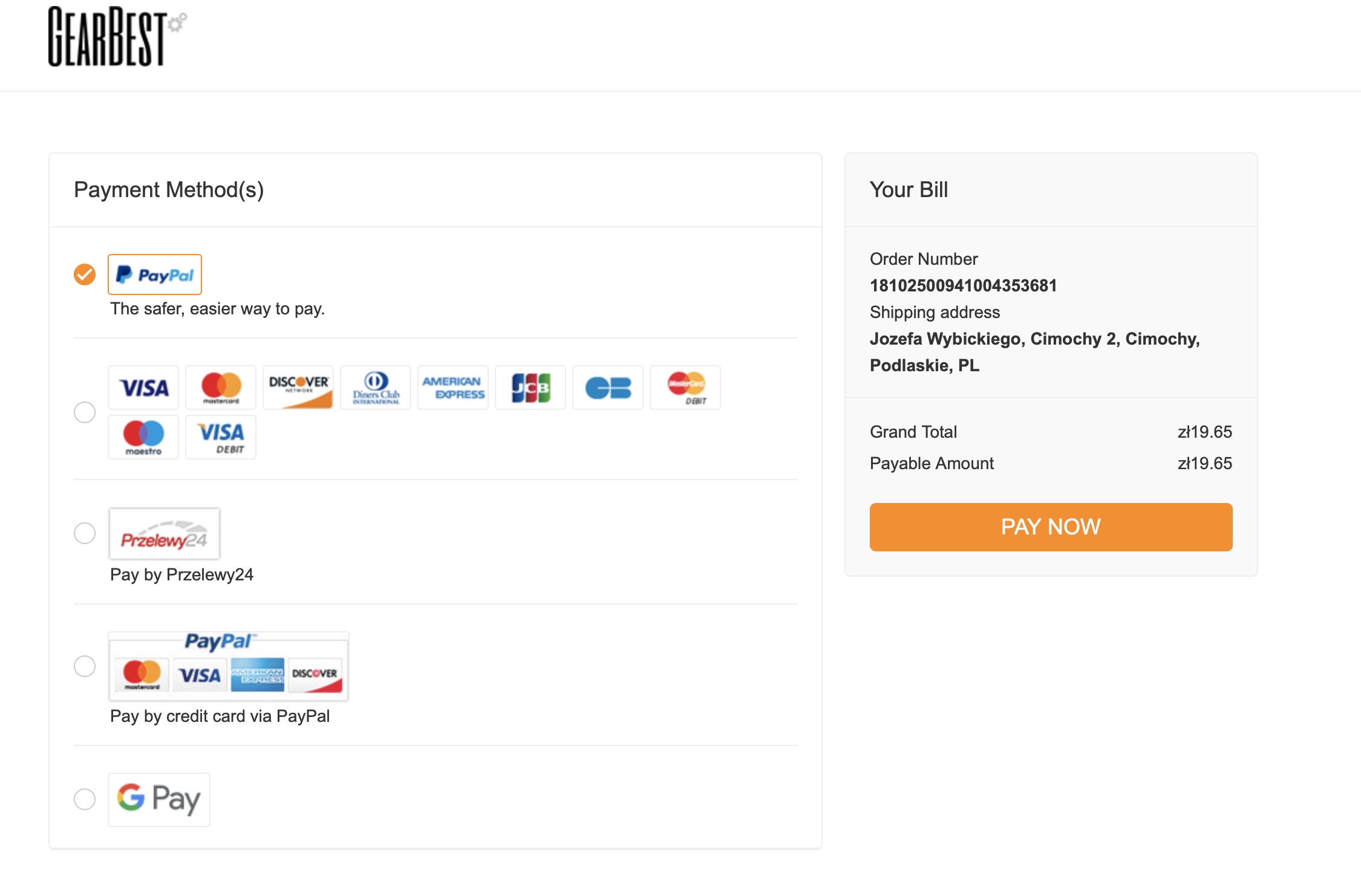Click the PayPal logo badge
The height and width of the screenshot is (896, 1361).
pyautogui.click(x=155, y=274)
